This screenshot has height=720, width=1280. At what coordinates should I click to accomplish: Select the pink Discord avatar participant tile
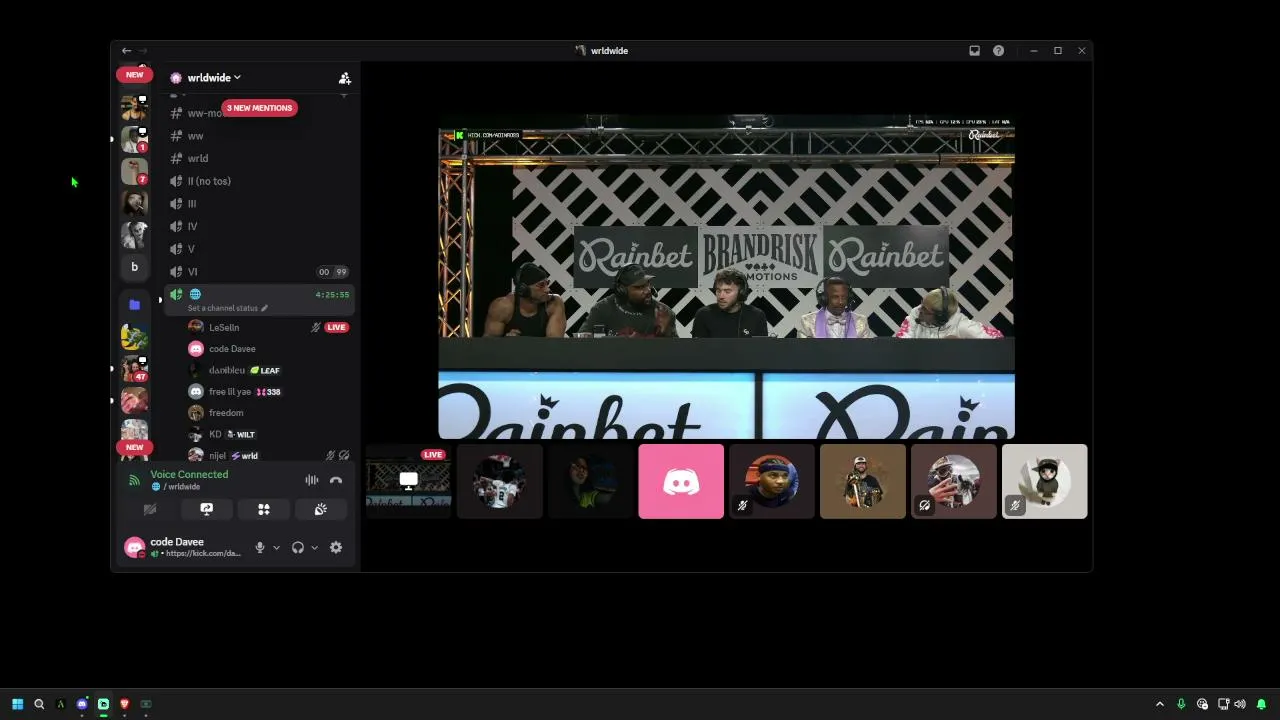coord(681,482)
